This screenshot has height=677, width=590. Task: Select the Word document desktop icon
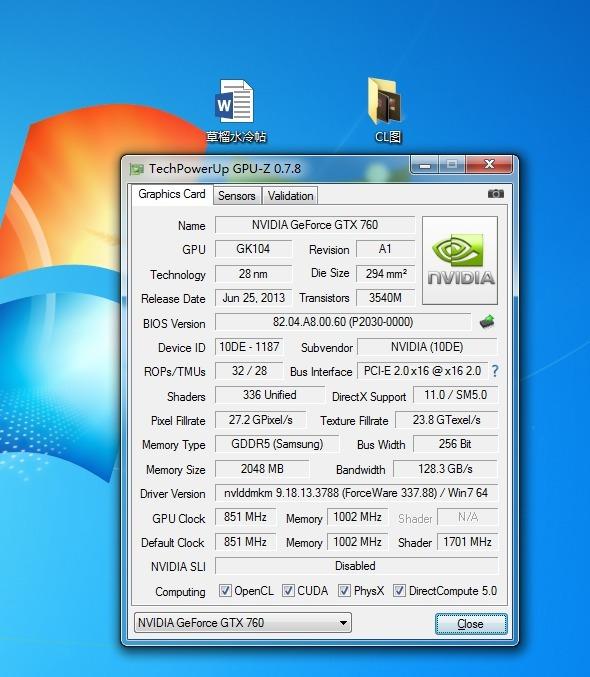pyautogui.click(x=235, y=111)
